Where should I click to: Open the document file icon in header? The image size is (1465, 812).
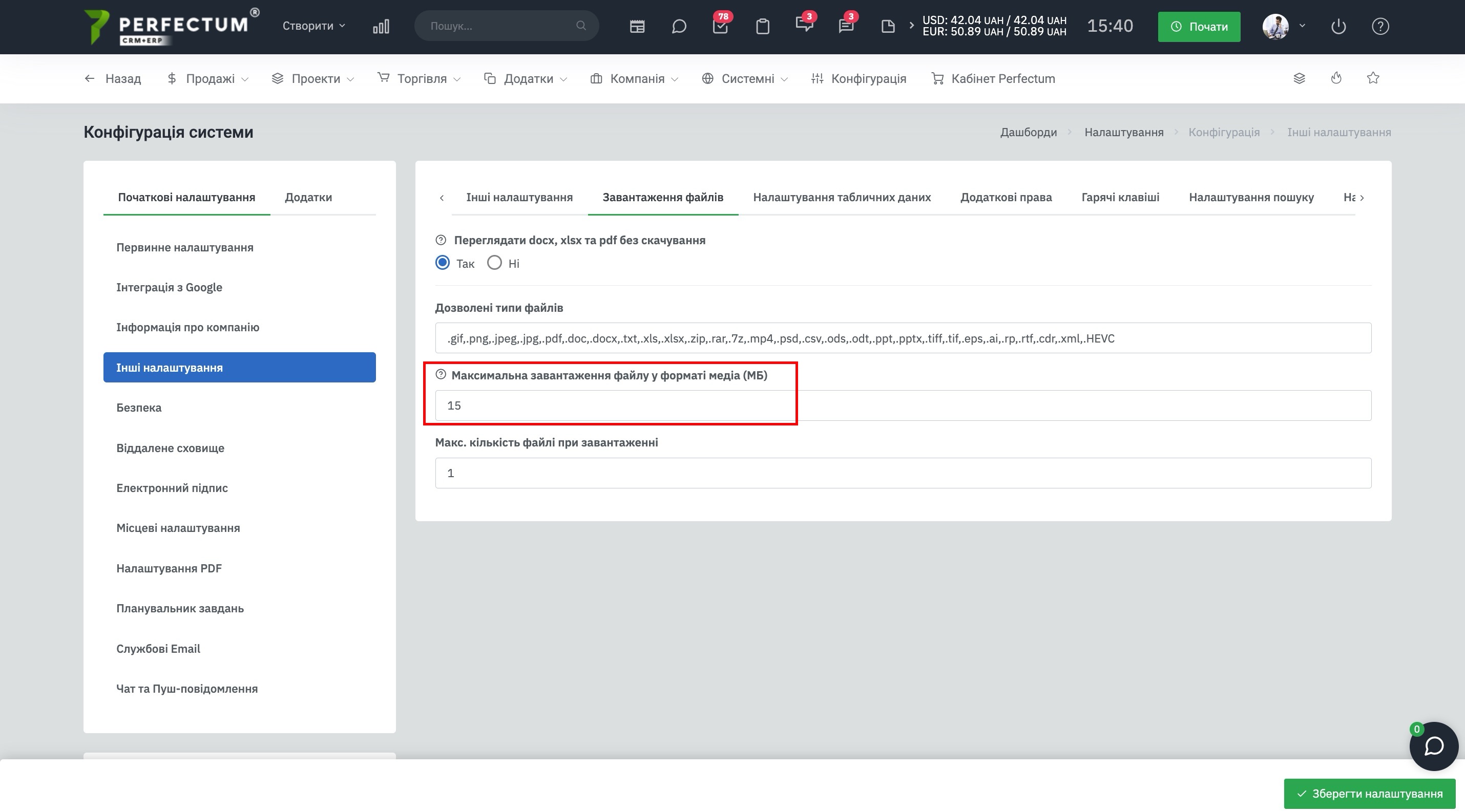pyautogui.click(x=888, y=26)
